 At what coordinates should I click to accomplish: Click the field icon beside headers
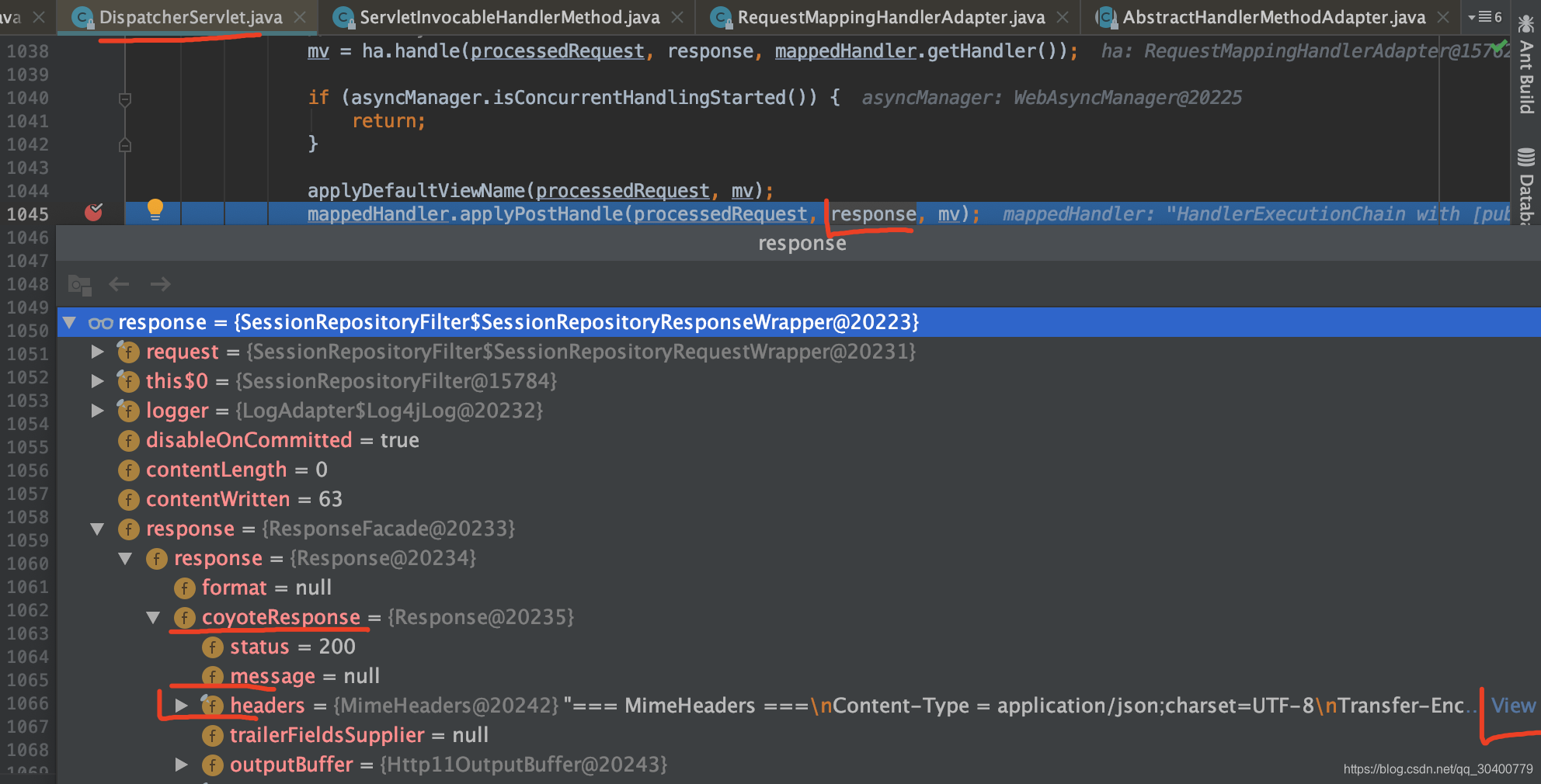pyautogui.click(x=212, y=706)
